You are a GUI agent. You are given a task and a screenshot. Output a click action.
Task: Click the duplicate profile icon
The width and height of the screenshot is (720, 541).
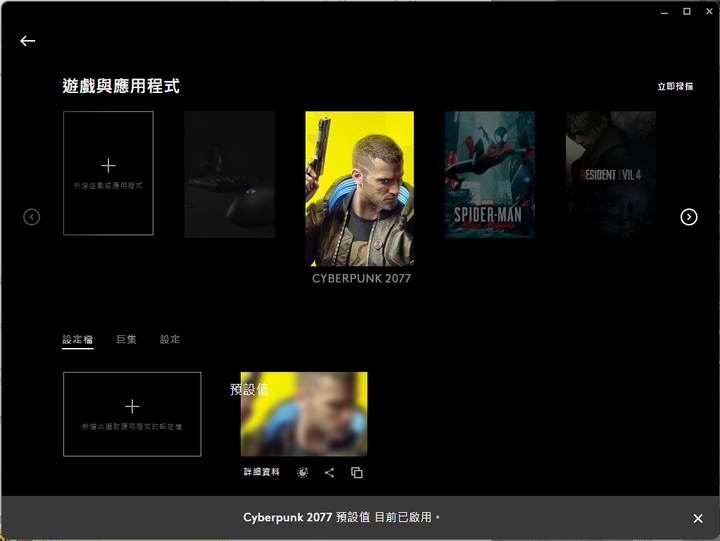357,472
